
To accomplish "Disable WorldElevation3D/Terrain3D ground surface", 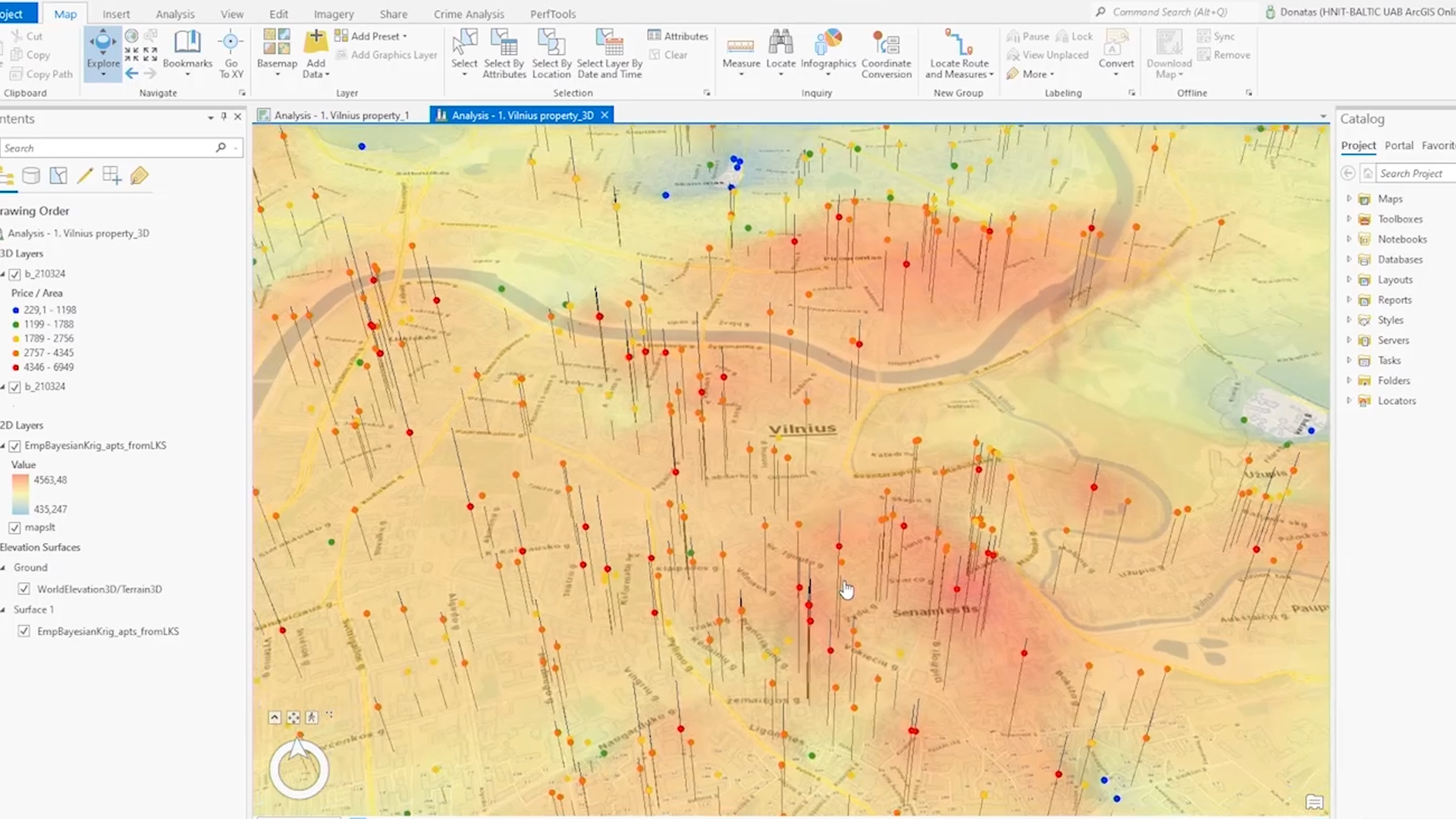I will coord(24,589).
